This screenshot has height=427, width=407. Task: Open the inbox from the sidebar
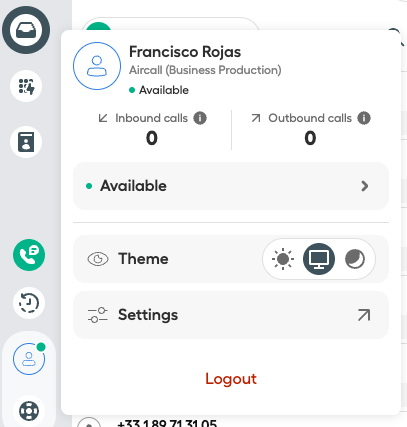pos(26,30)
